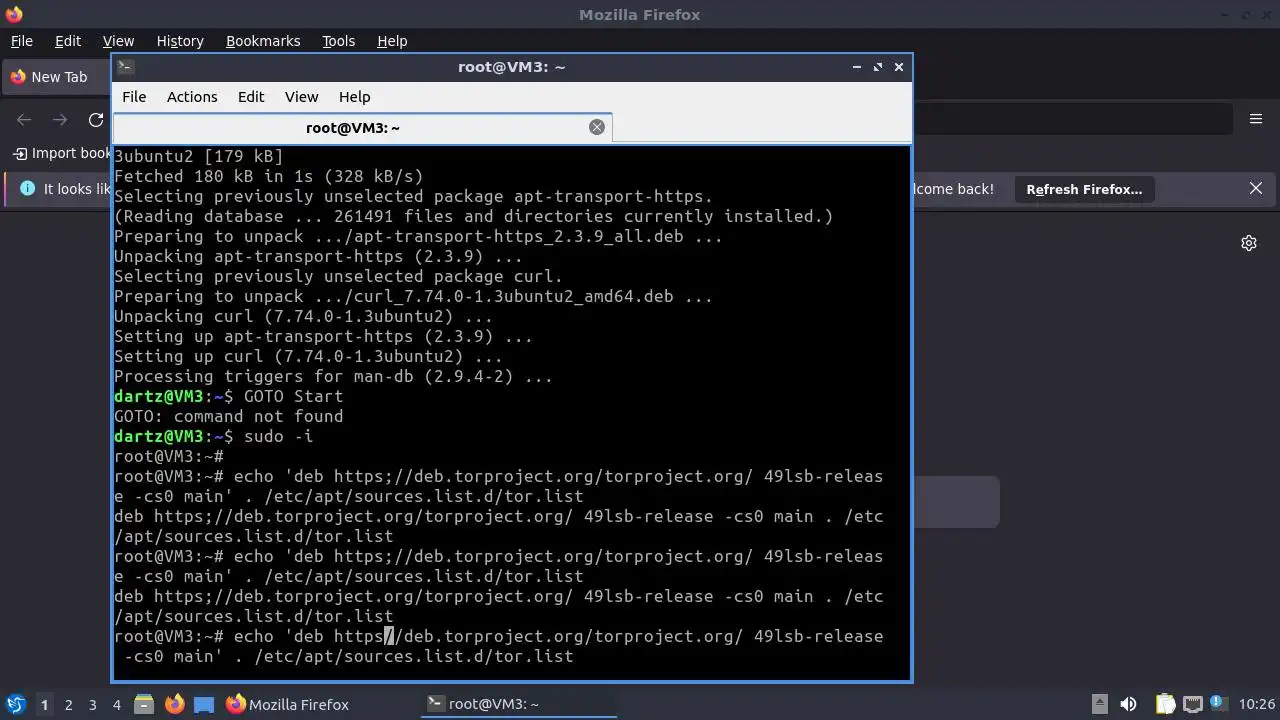
Task: Click the removable media tray icon
Action: click(1099, 704)
